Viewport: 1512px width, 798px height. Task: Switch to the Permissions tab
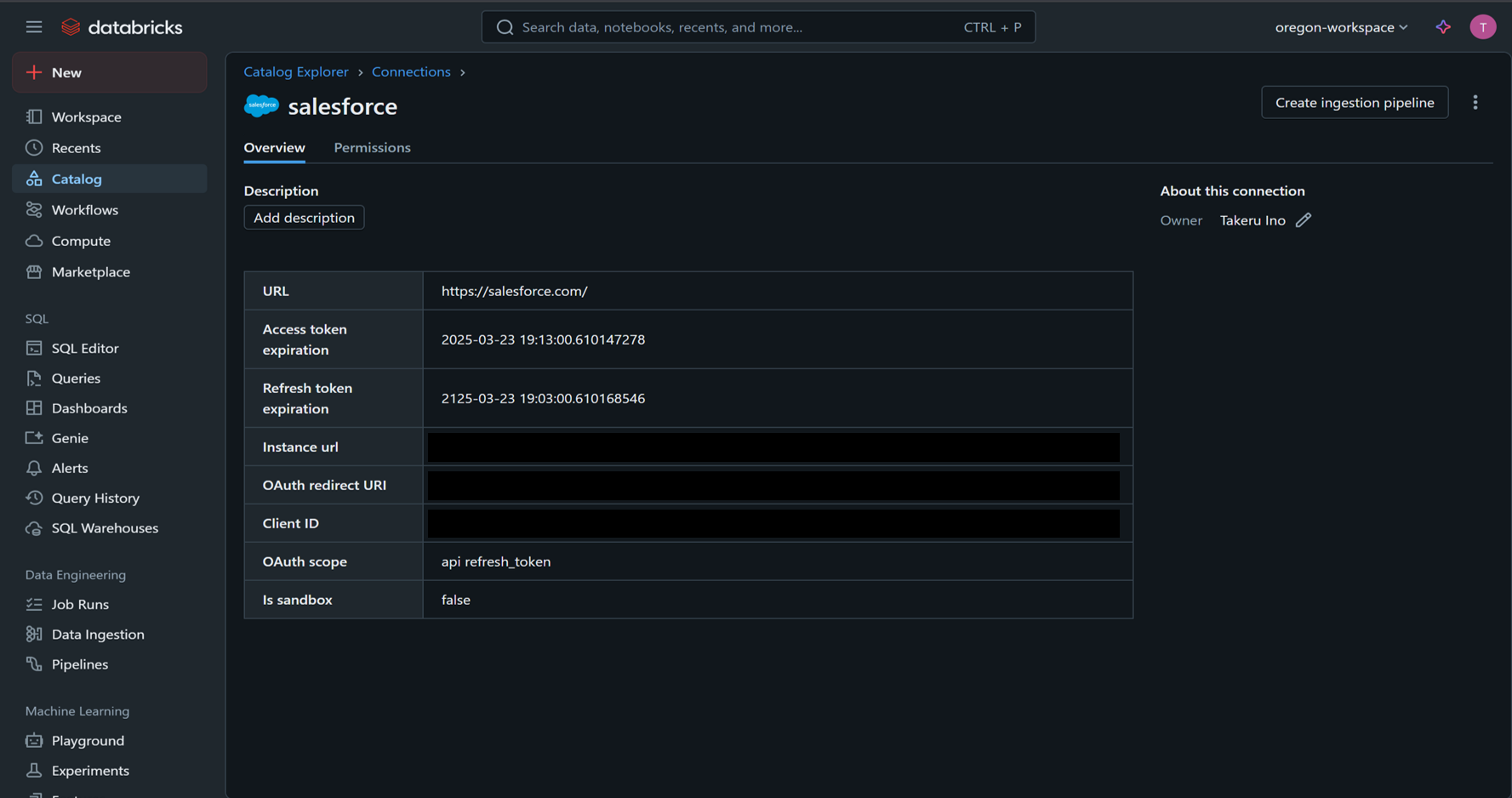(372, 148)
